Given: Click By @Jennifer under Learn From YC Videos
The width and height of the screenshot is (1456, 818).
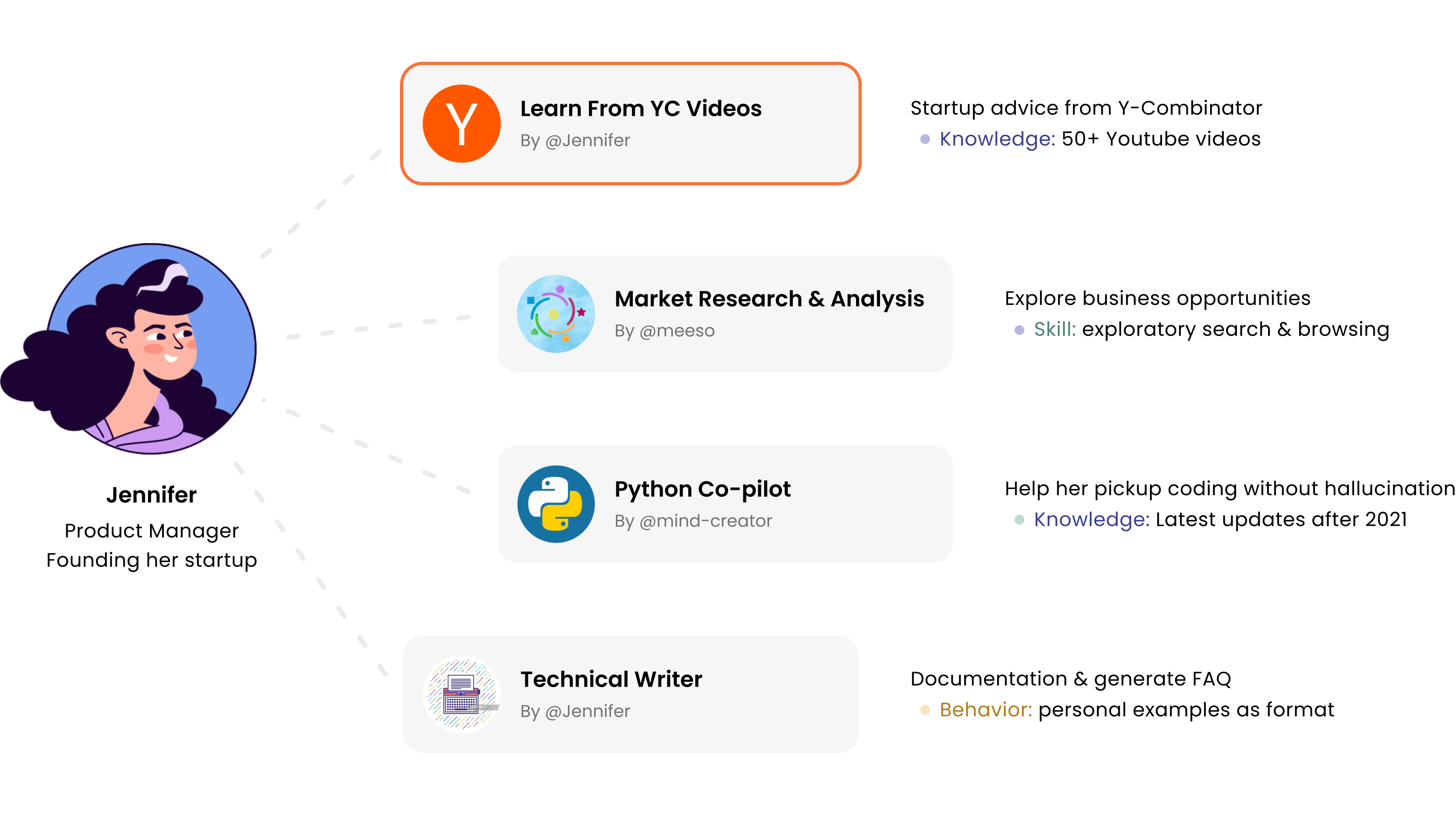Looking at the screenshot, I should click(575, 140).
